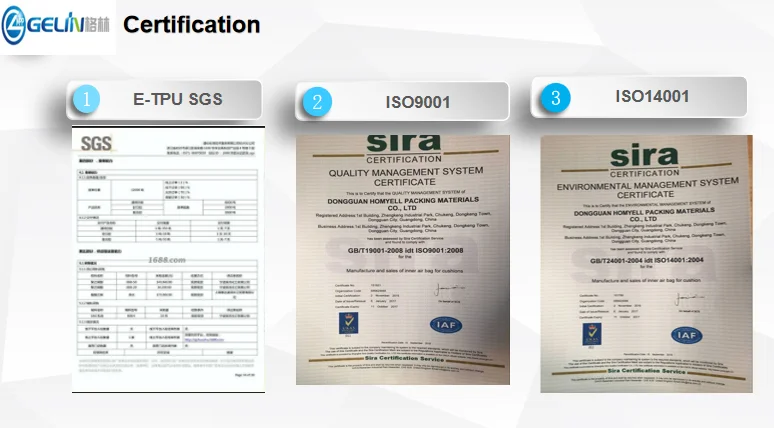Click company name on ISO9001 certificate
The width and height of the screenshot is (774, 428).
click(403, 203)
